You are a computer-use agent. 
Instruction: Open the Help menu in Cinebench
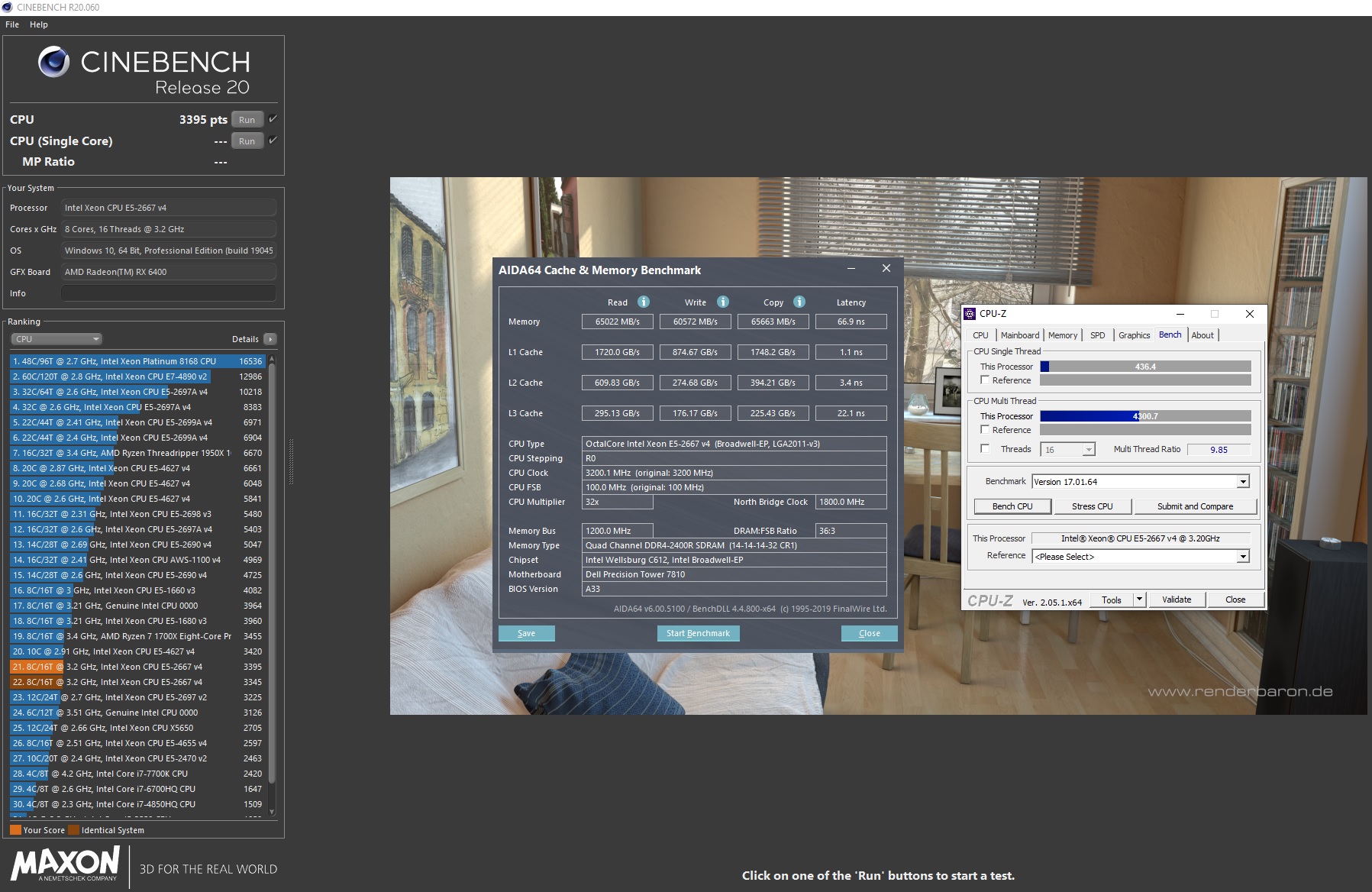pyautogui.click(x=39, y=24)
